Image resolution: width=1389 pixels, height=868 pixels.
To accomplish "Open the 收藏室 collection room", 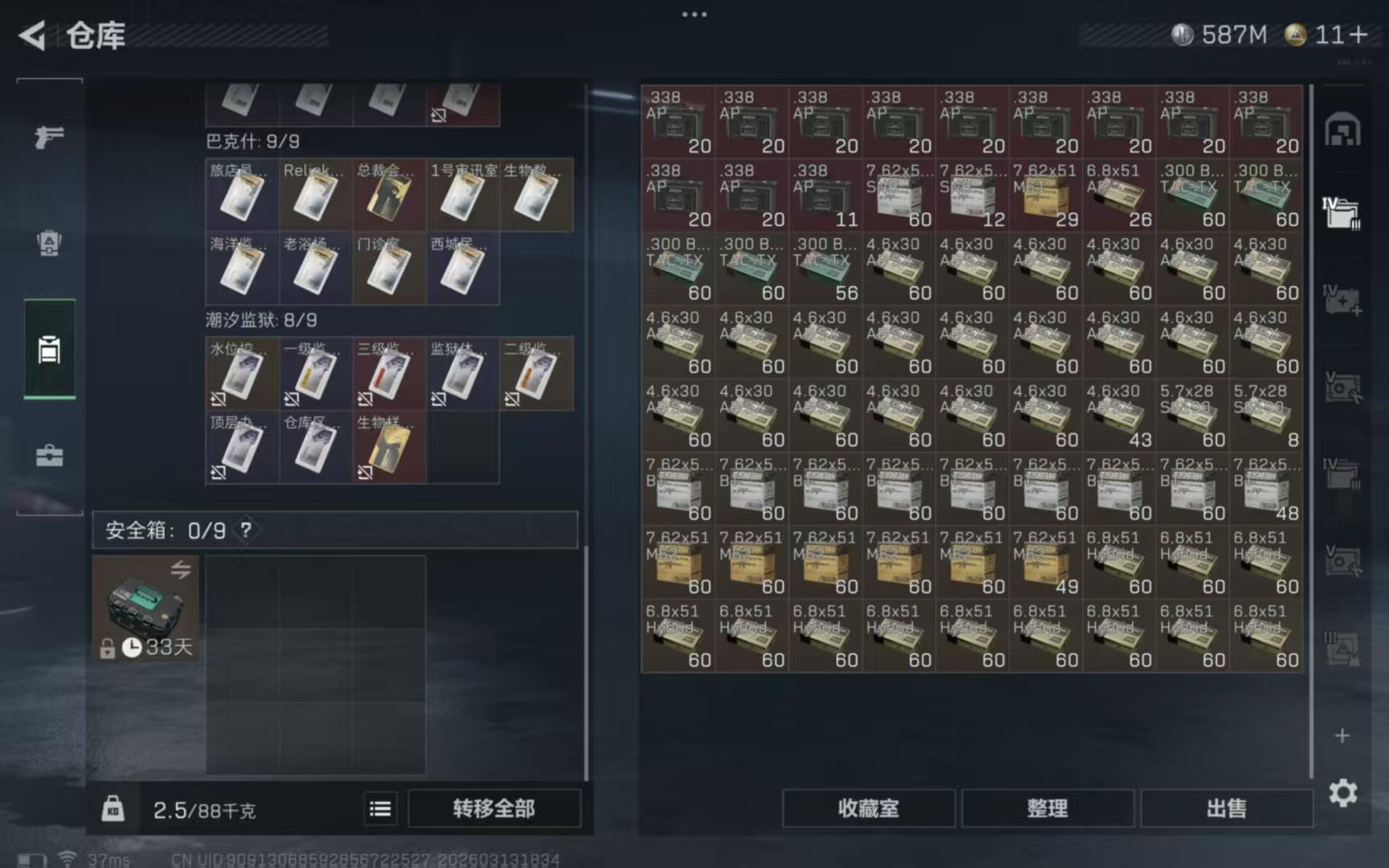I will 868,809.
